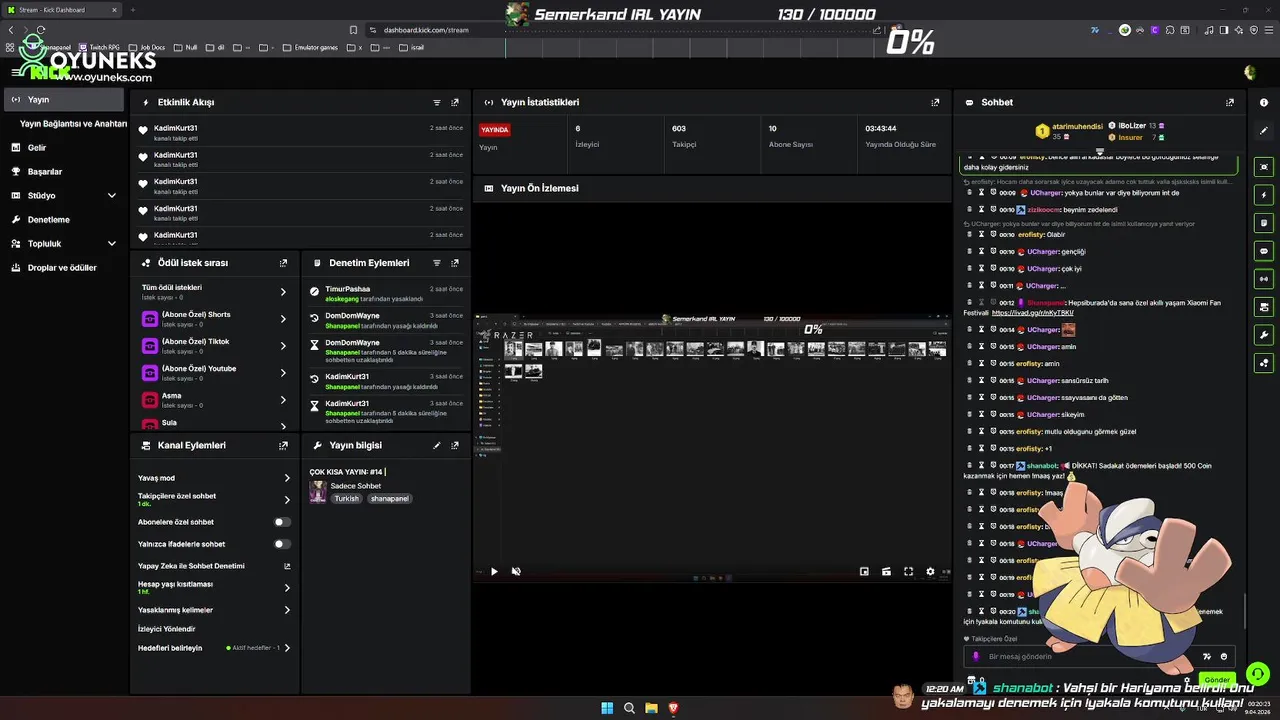Pop out the Etkinlik Akışı panel

point(455,102)
